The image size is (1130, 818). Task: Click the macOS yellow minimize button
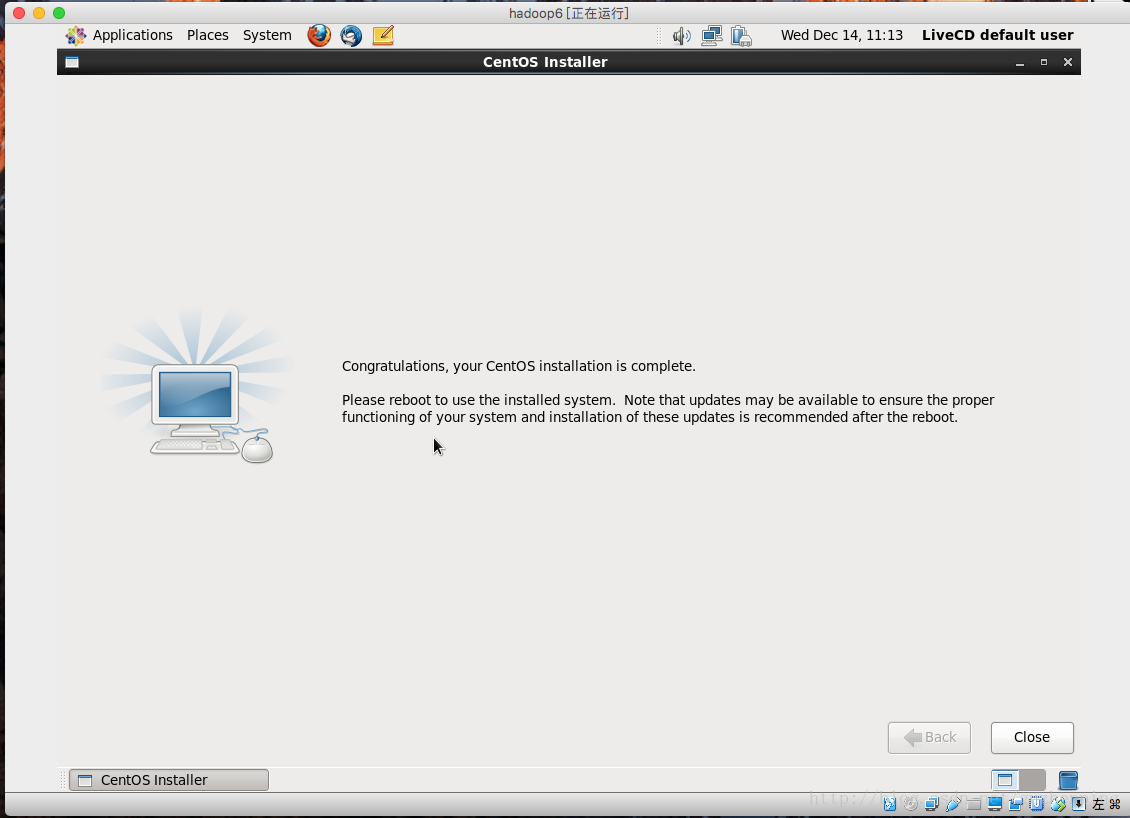[x=39, y=13]
